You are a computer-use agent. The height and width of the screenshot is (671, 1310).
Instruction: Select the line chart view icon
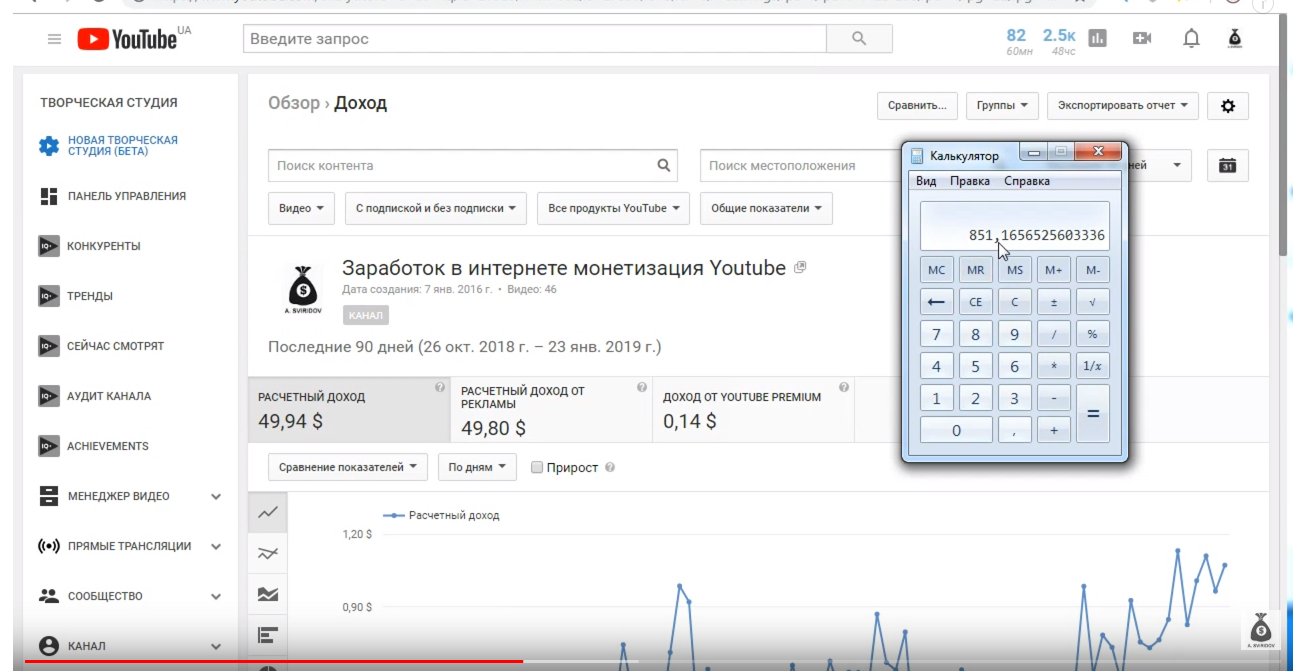(268, 513)
